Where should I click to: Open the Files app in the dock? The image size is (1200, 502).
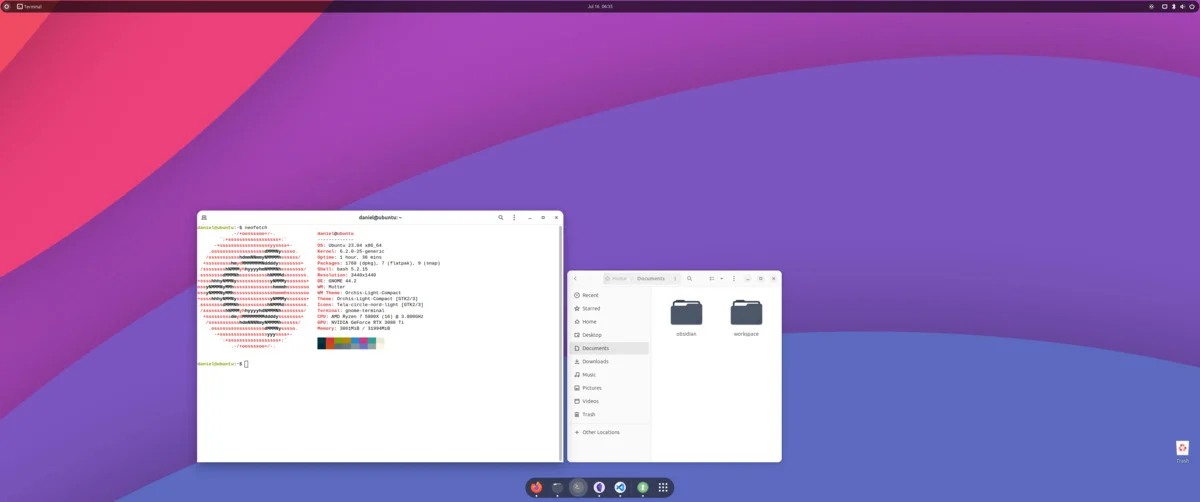(558, 487)
